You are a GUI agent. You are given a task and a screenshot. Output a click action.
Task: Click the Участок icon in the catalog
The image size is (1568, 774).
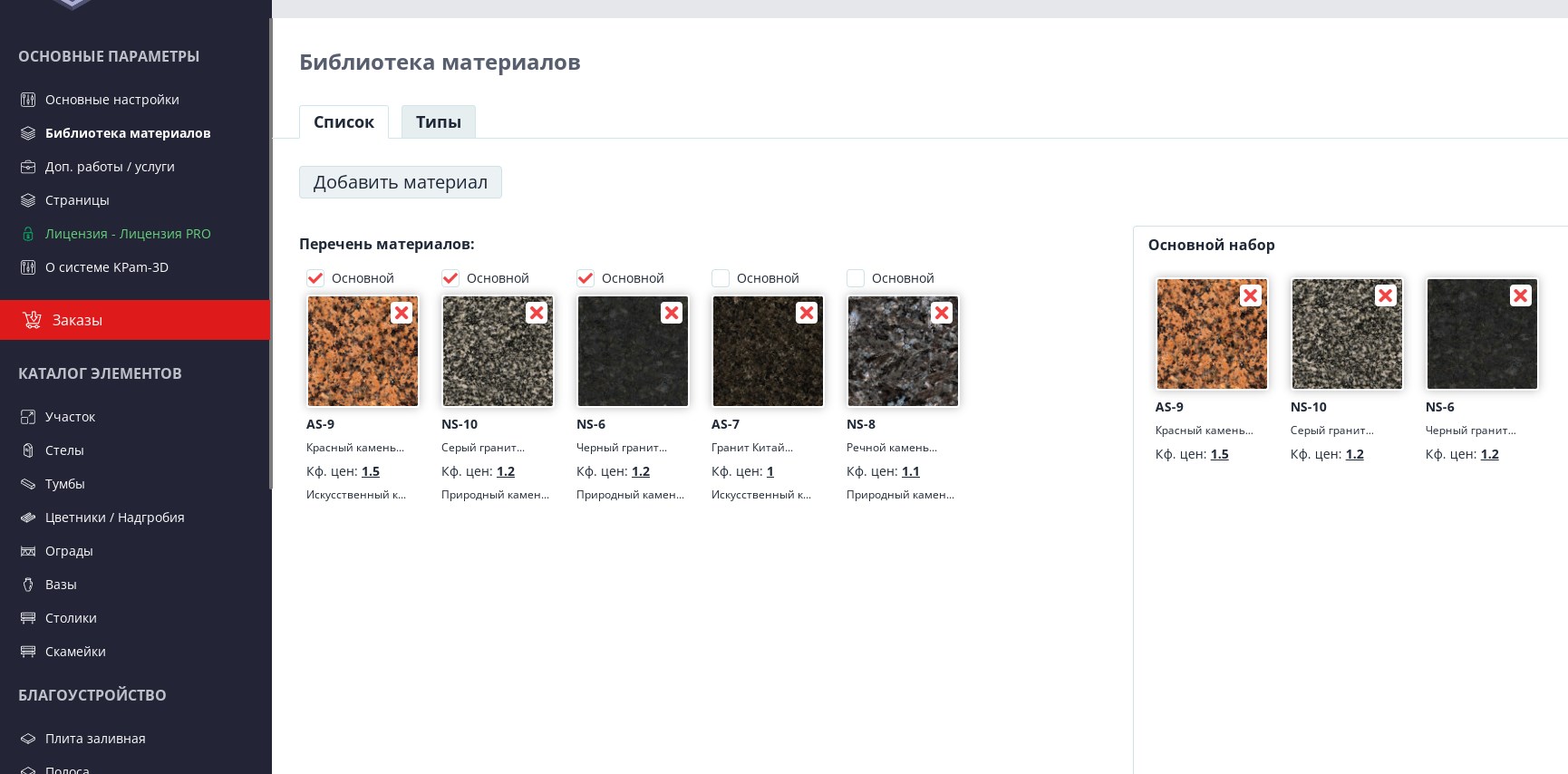click(x=28, y=417)
